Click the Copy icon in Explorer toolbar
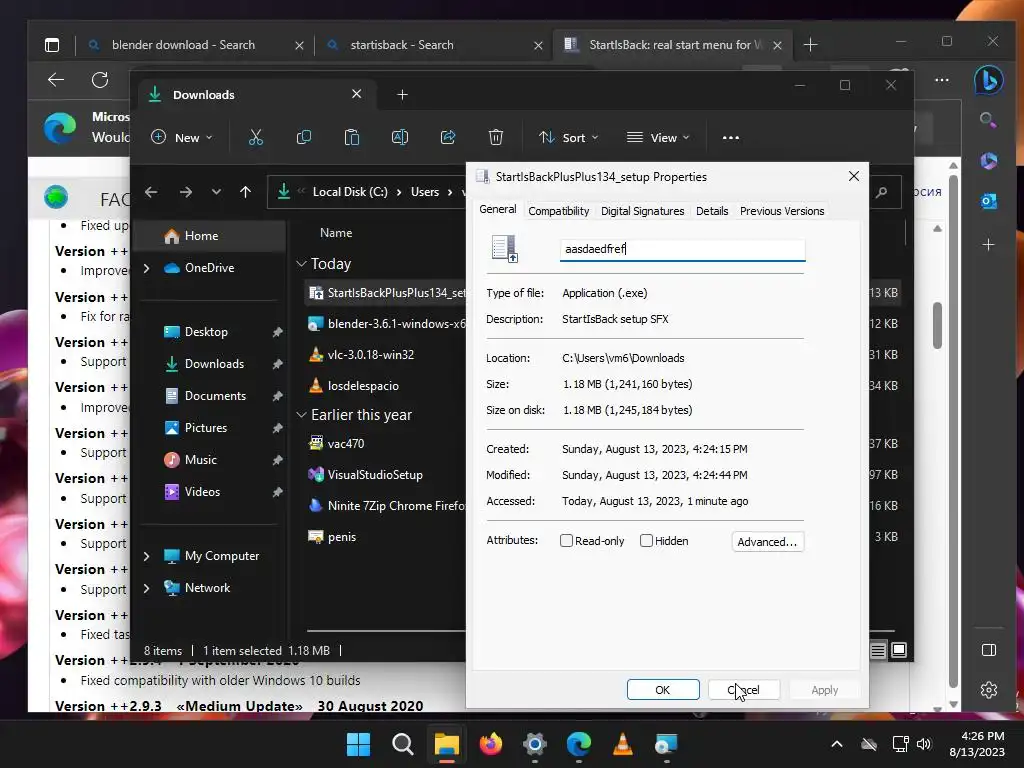This screenshot has width=1024, height=768. click(304, 137)
